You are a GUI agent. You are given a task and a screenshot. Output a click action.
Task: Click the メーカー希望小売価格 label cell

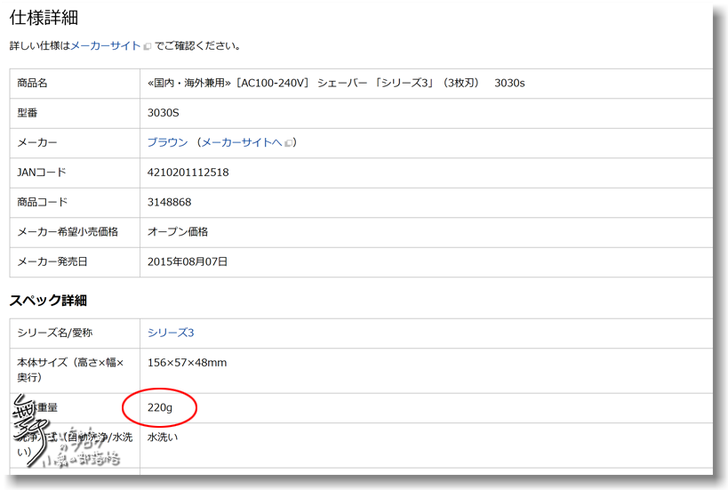[x=67, y=232]
